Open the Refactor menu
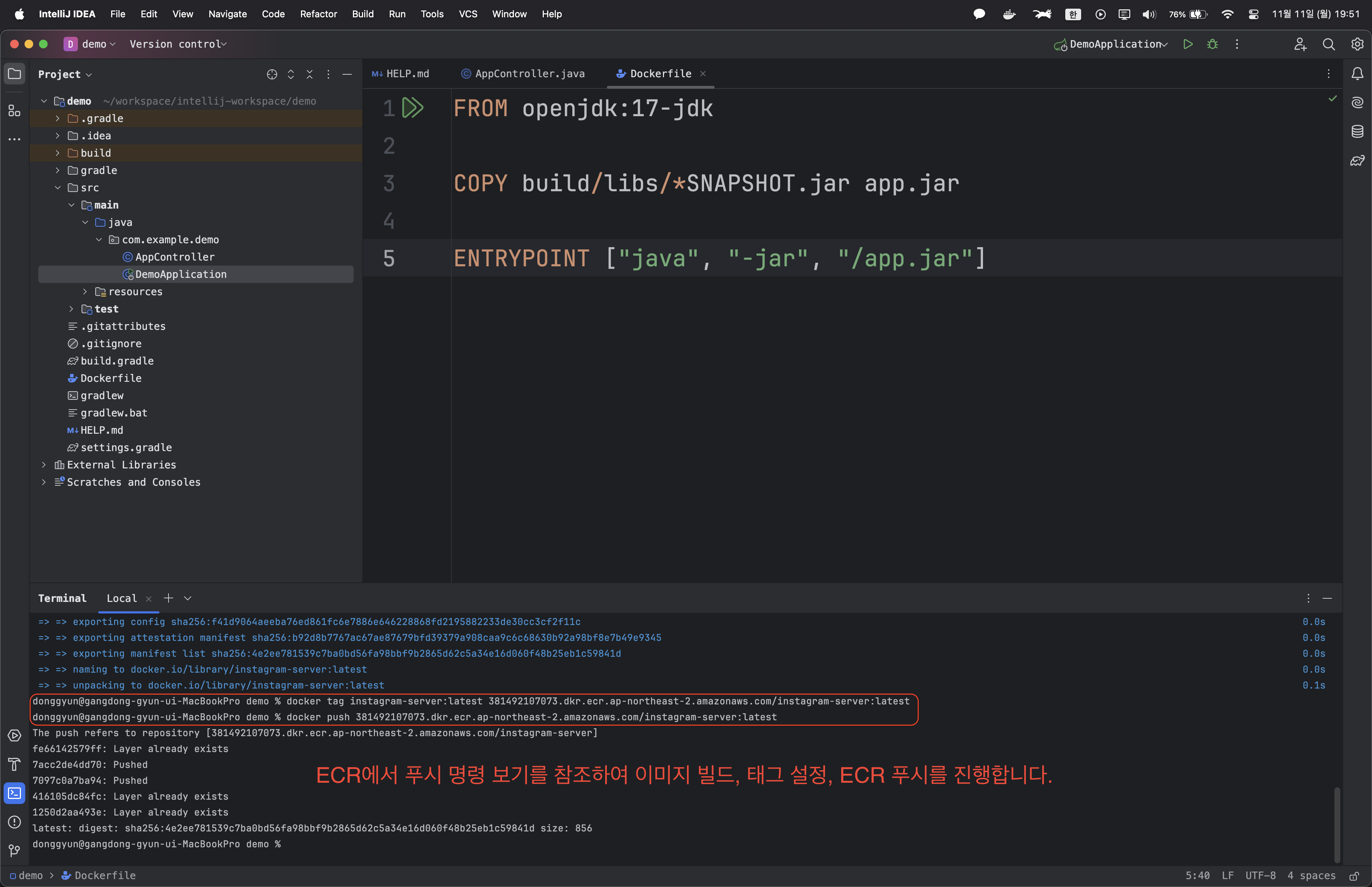Viewport: 1372px width, 887px height. [318, 14]
